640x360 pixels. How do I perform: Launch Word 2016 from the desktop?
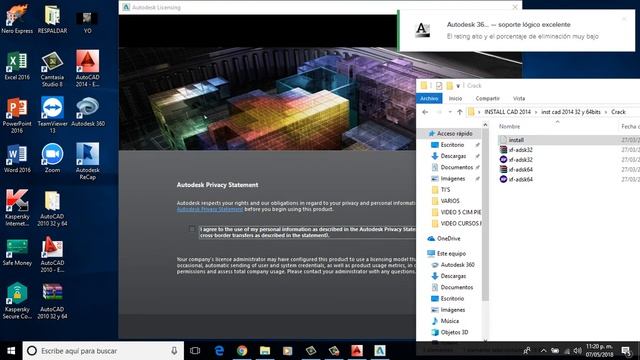[17, 158]
